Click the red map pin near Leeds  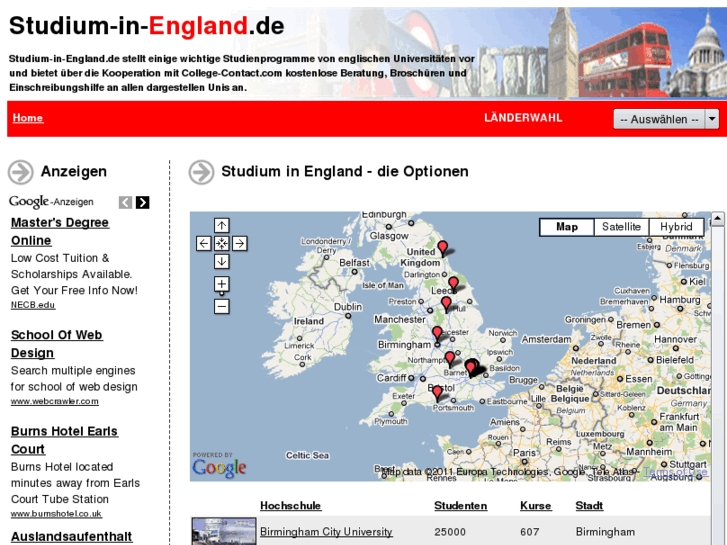click(x=453, y=284)
